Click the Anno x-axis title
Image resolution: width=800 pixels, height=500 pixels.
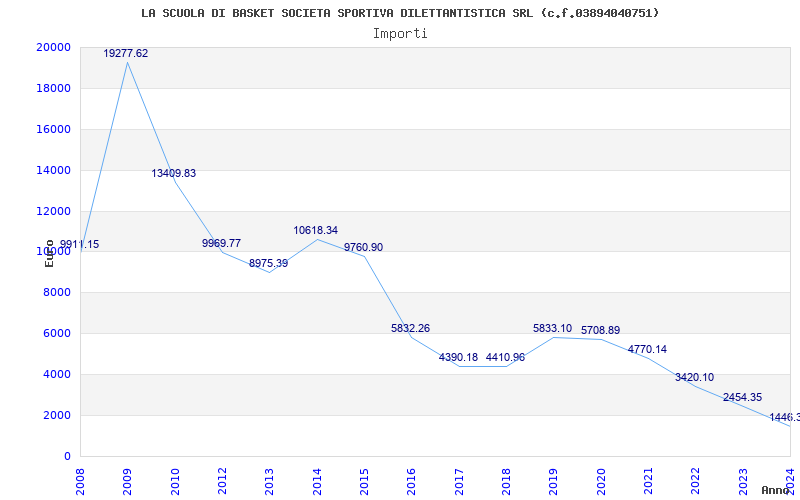click(x=774, y=490)
